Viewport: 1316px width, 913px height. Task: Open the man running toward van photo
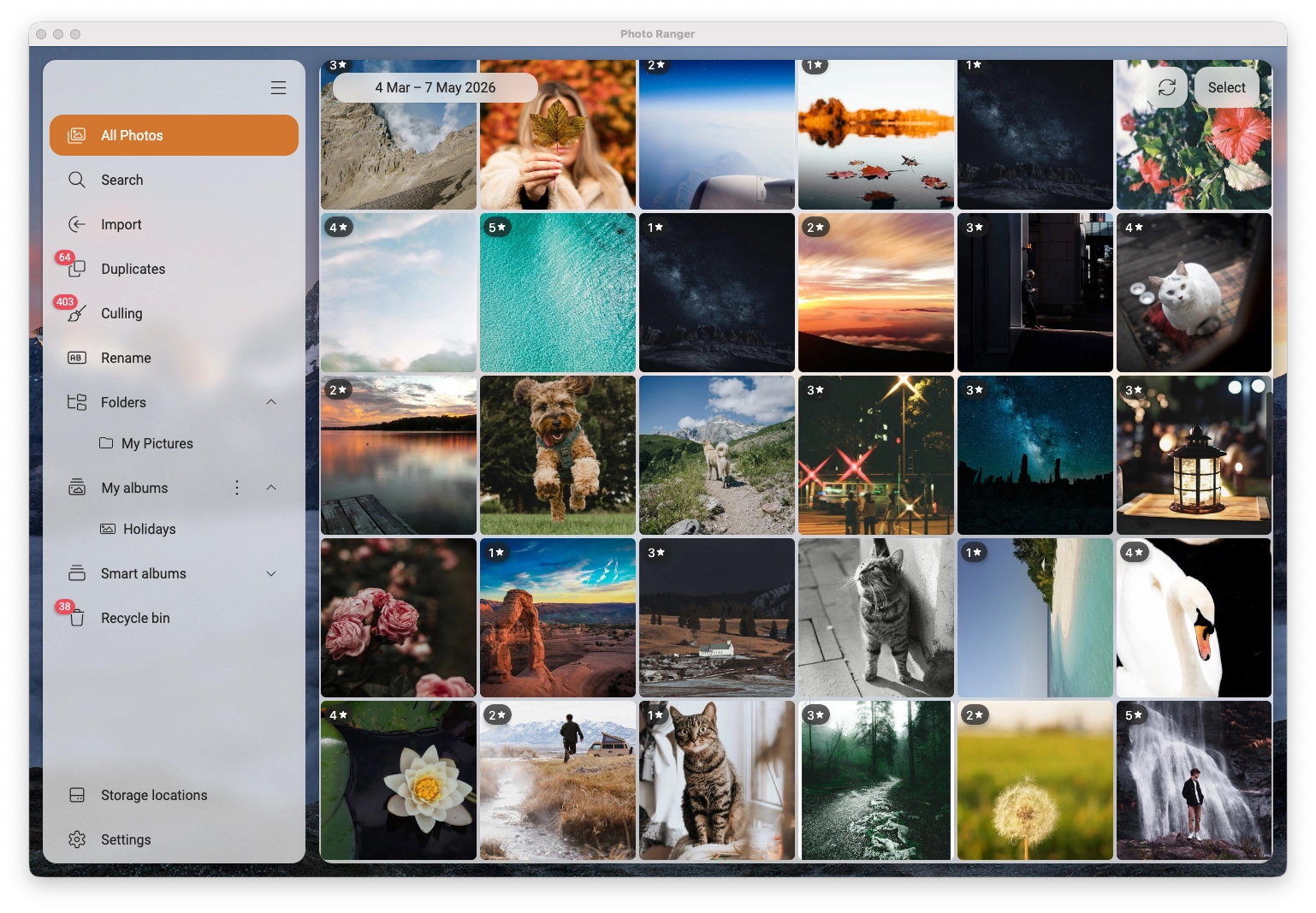coord(558,780)
